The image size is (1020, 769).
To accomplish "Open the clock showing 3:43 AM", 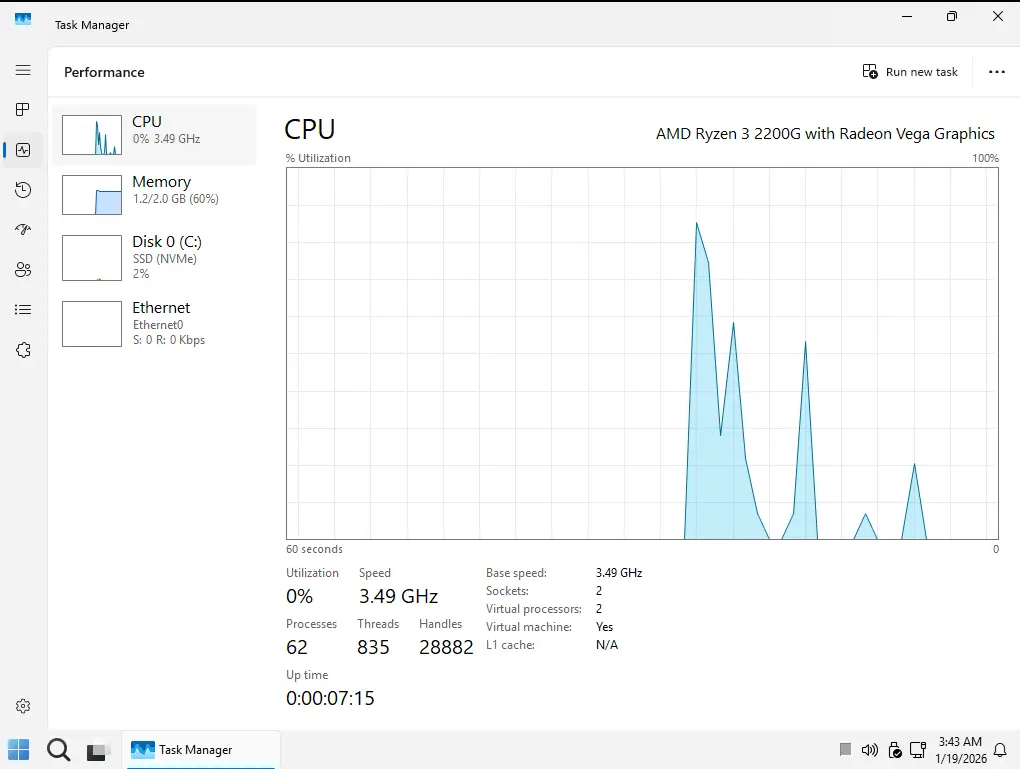I will [x=961, y=749].
